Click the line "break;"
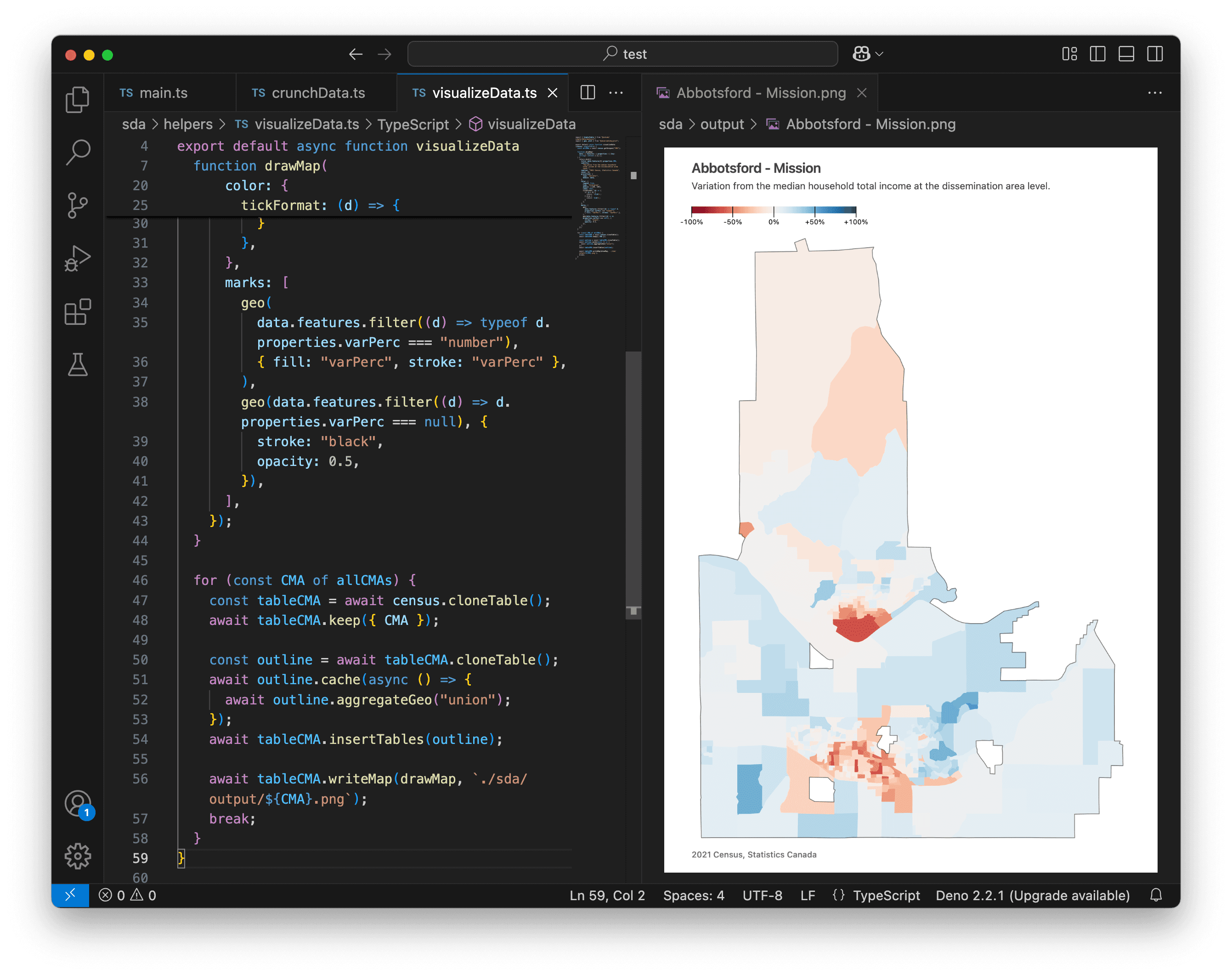Viewport: 1232px width, 976px height. (x=232, y=818)
